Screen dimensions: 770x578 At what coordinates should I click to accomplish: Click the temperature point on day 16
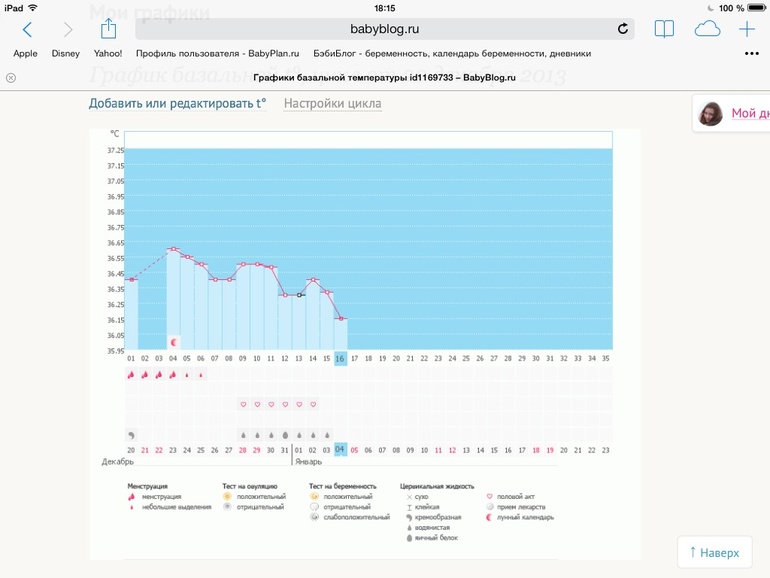[x=341, y=319]
